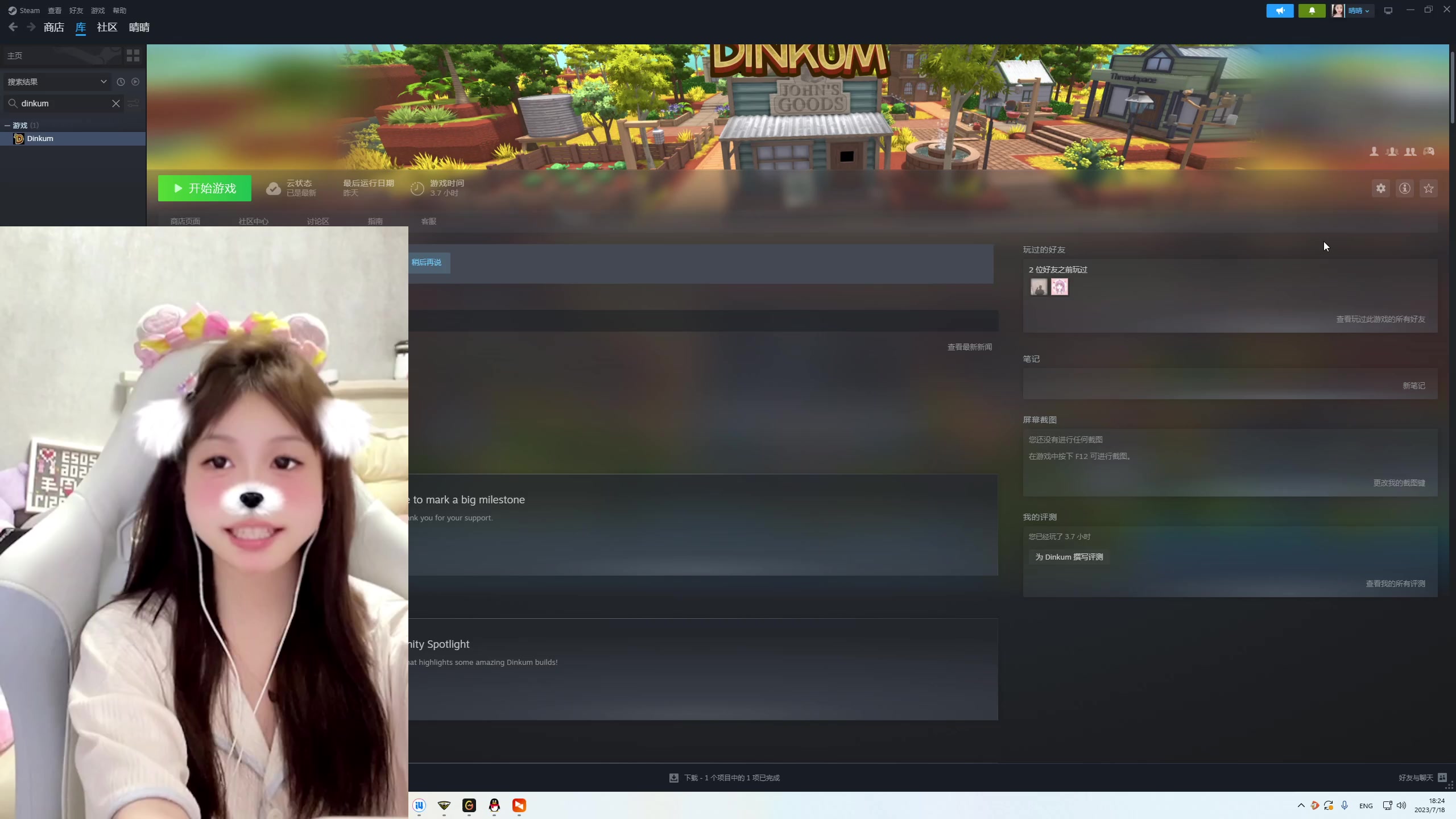1456x819 pixels.
Task: Open the 商店页面 link
Action: click(x=185, y=221)
